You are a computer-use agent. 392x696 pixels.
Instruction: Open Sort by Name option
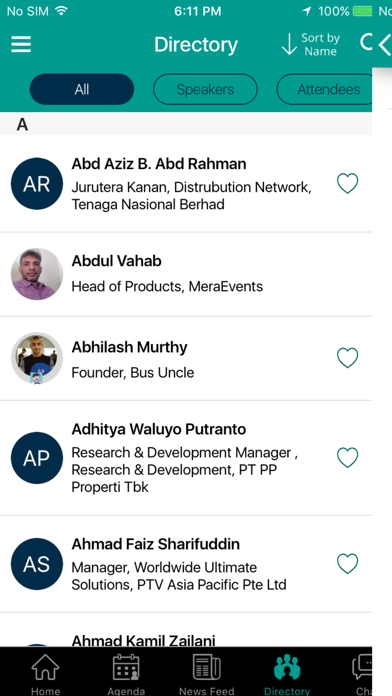(311, 44)
